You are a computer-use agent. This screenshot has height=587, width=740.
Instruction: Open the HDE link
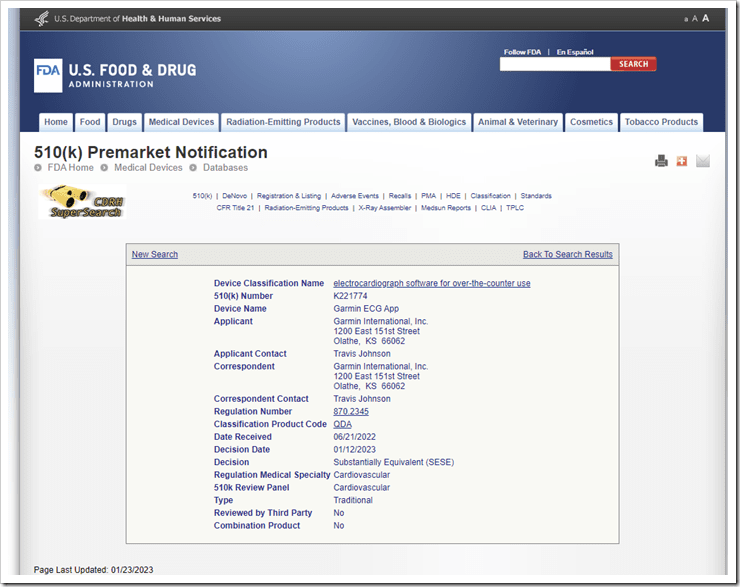pyautogui.click(x=453, y=196)
